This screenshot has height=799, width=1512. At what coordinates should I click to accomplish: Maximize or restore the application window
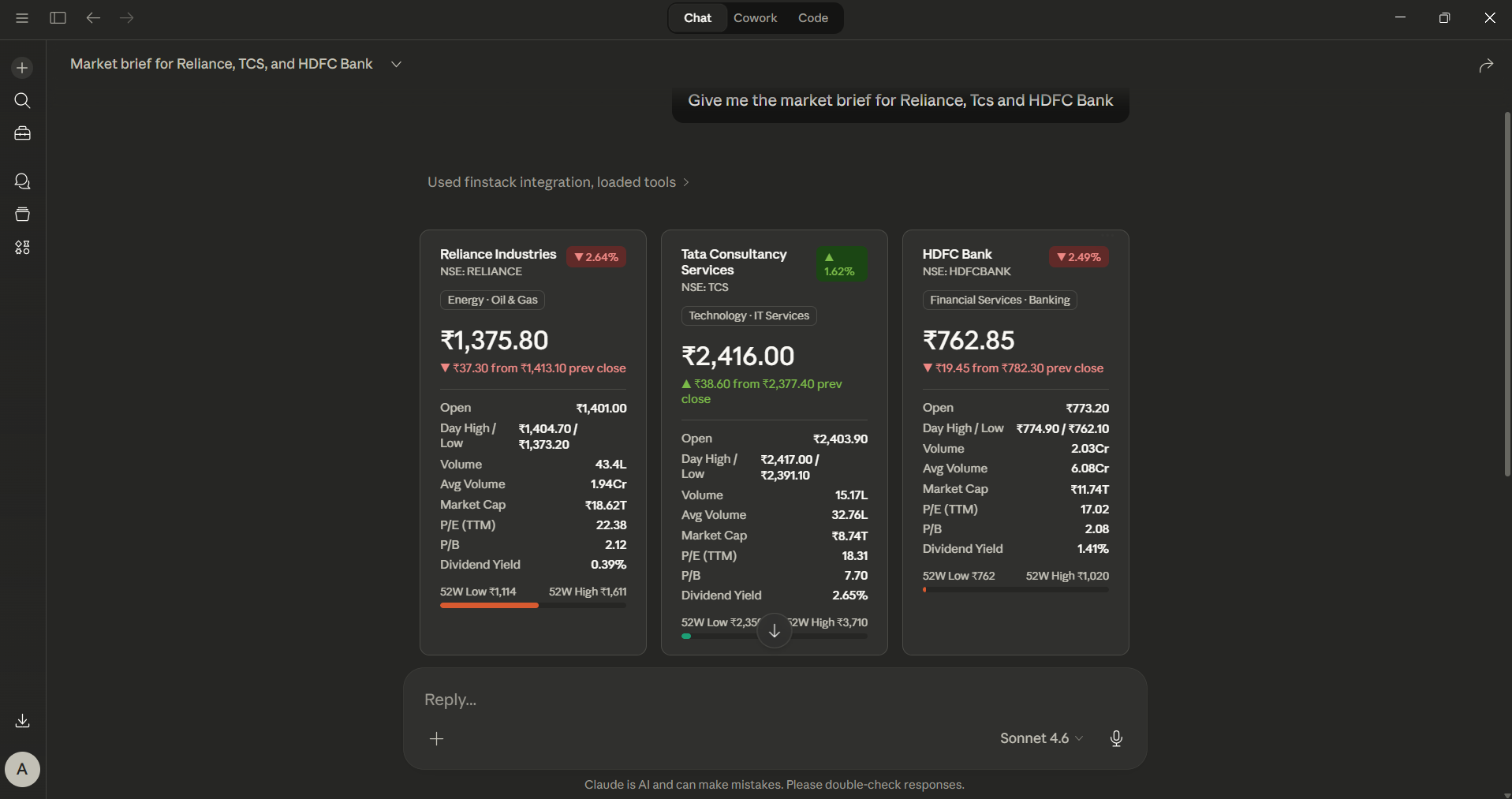point(1444,17)
